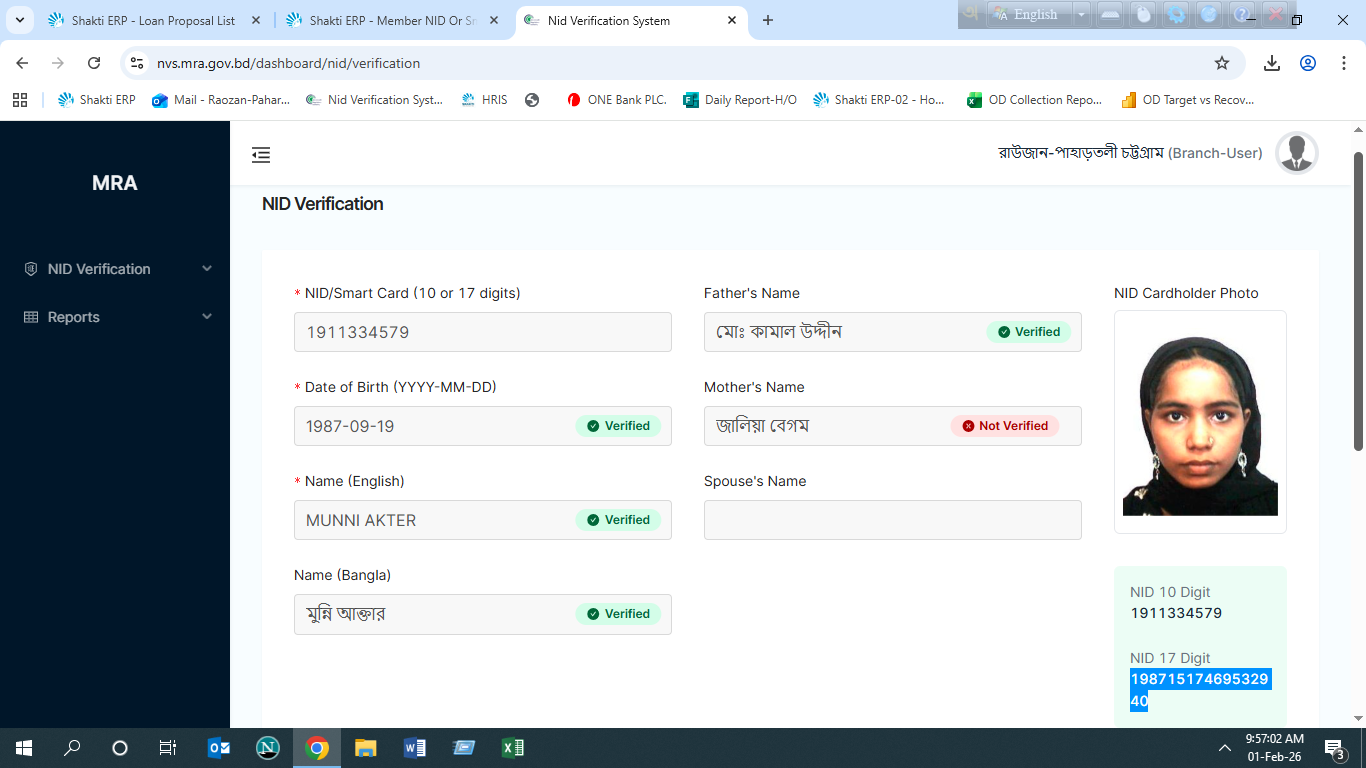Reload the page using the refresh icon
The height and width of the screenshot is (768, 1366).
(x=94, y=63)
